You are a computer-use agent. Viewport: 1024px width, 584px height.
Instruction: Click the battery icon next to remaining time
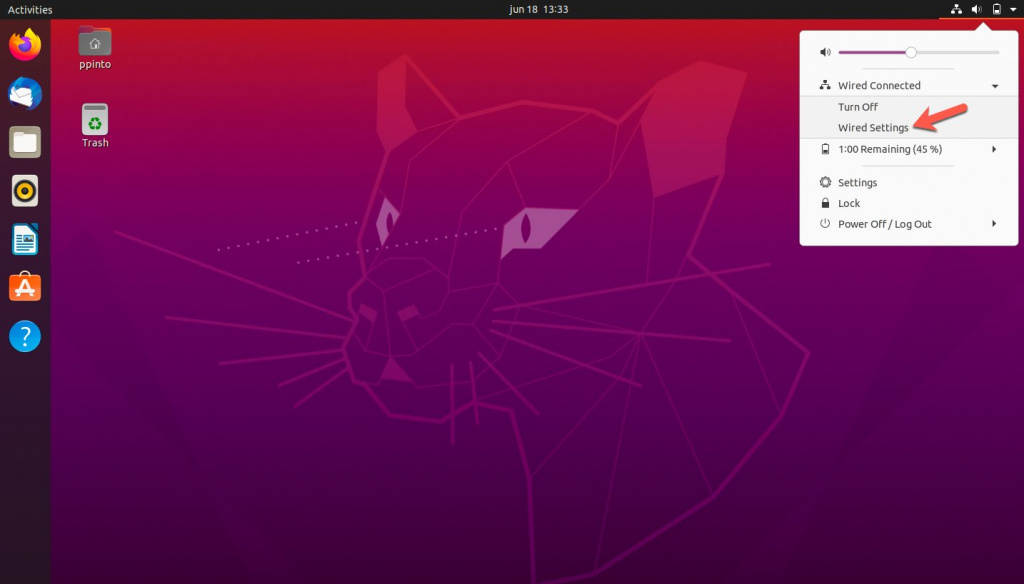pyautogui.click(x=824, y=148)
